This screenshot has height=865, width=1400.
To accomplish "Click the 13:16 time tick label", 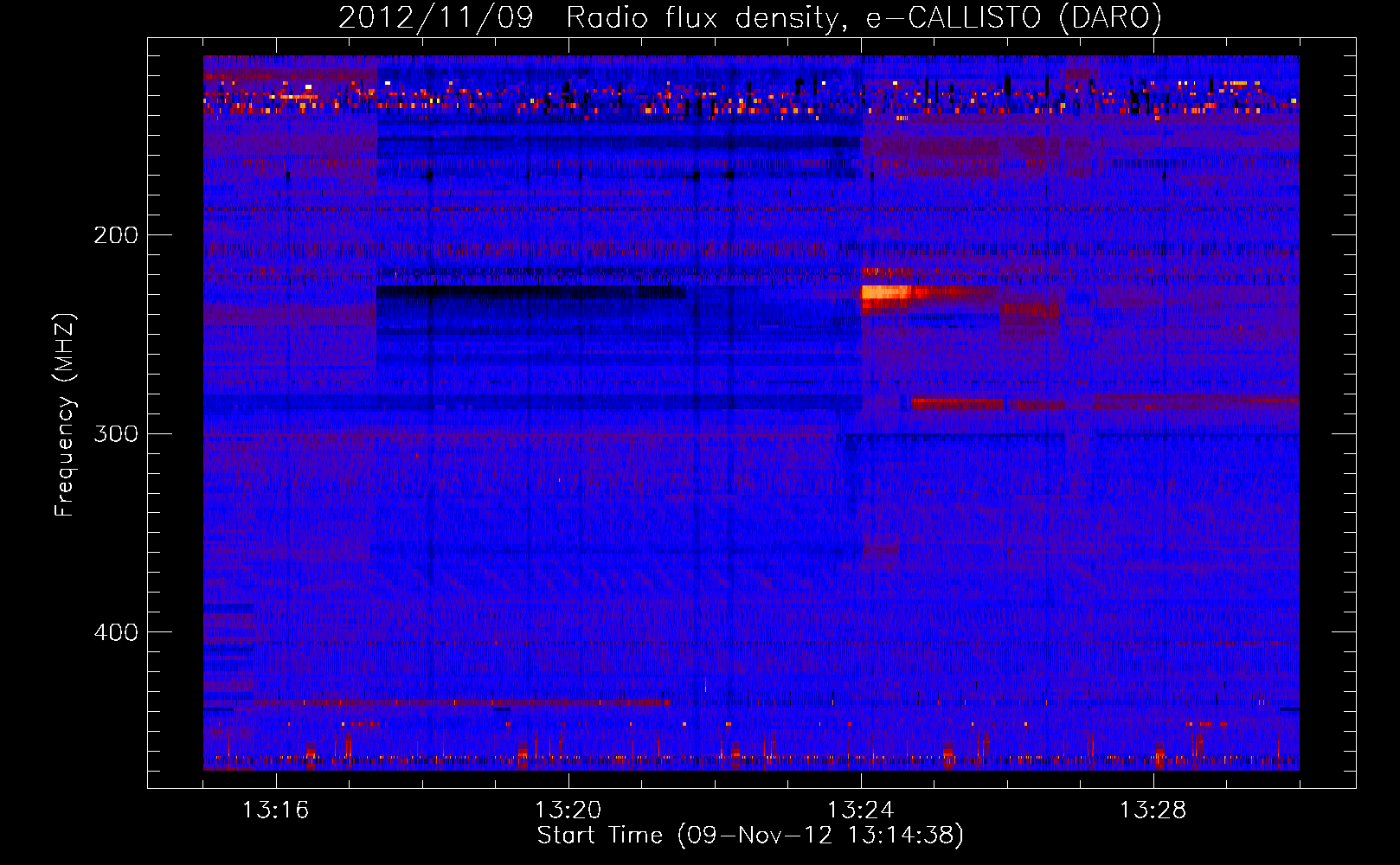I will [x=275, y=811].
